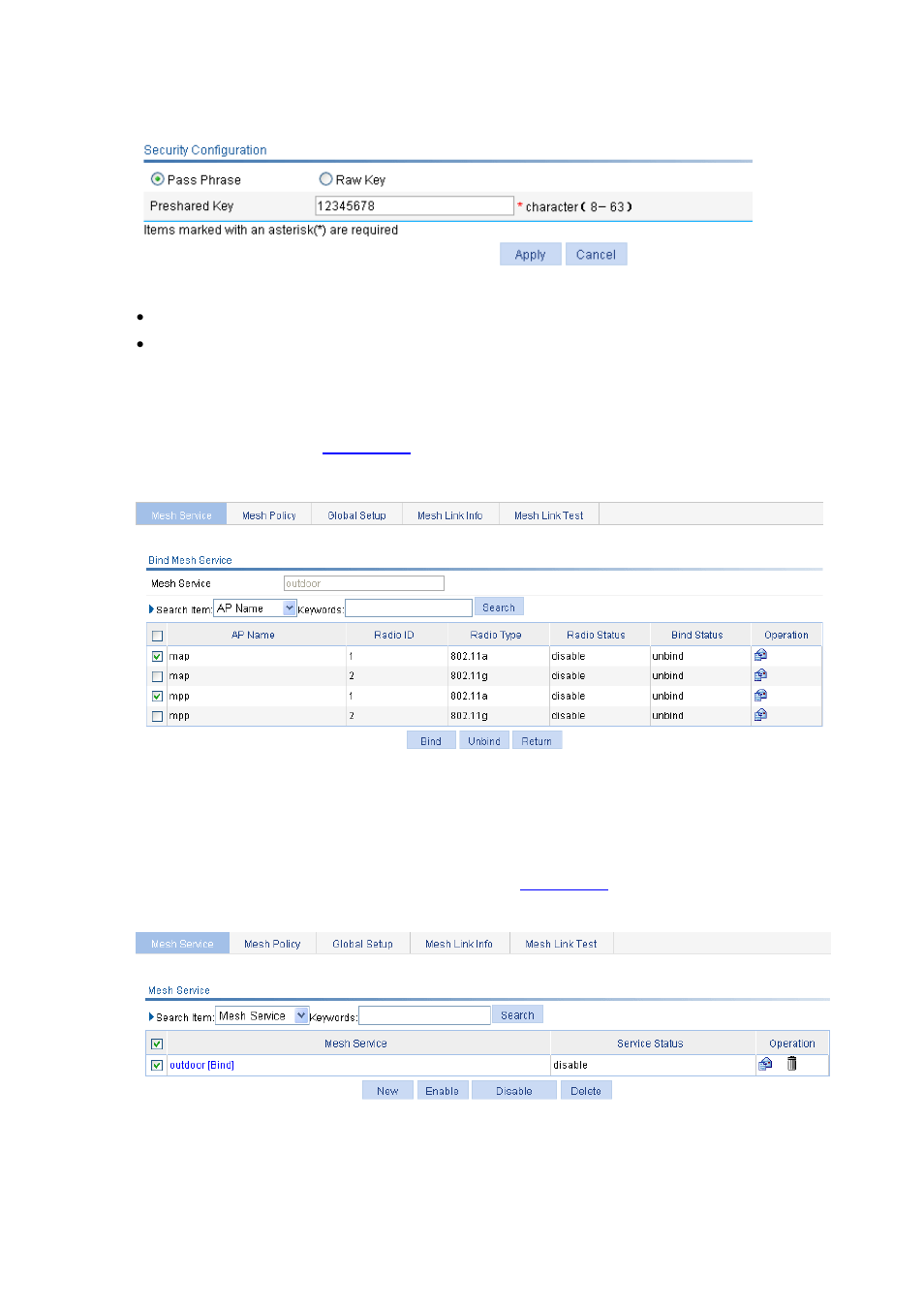Toggle checkbox for mpp 802.11g row

[x=157, y=716]
